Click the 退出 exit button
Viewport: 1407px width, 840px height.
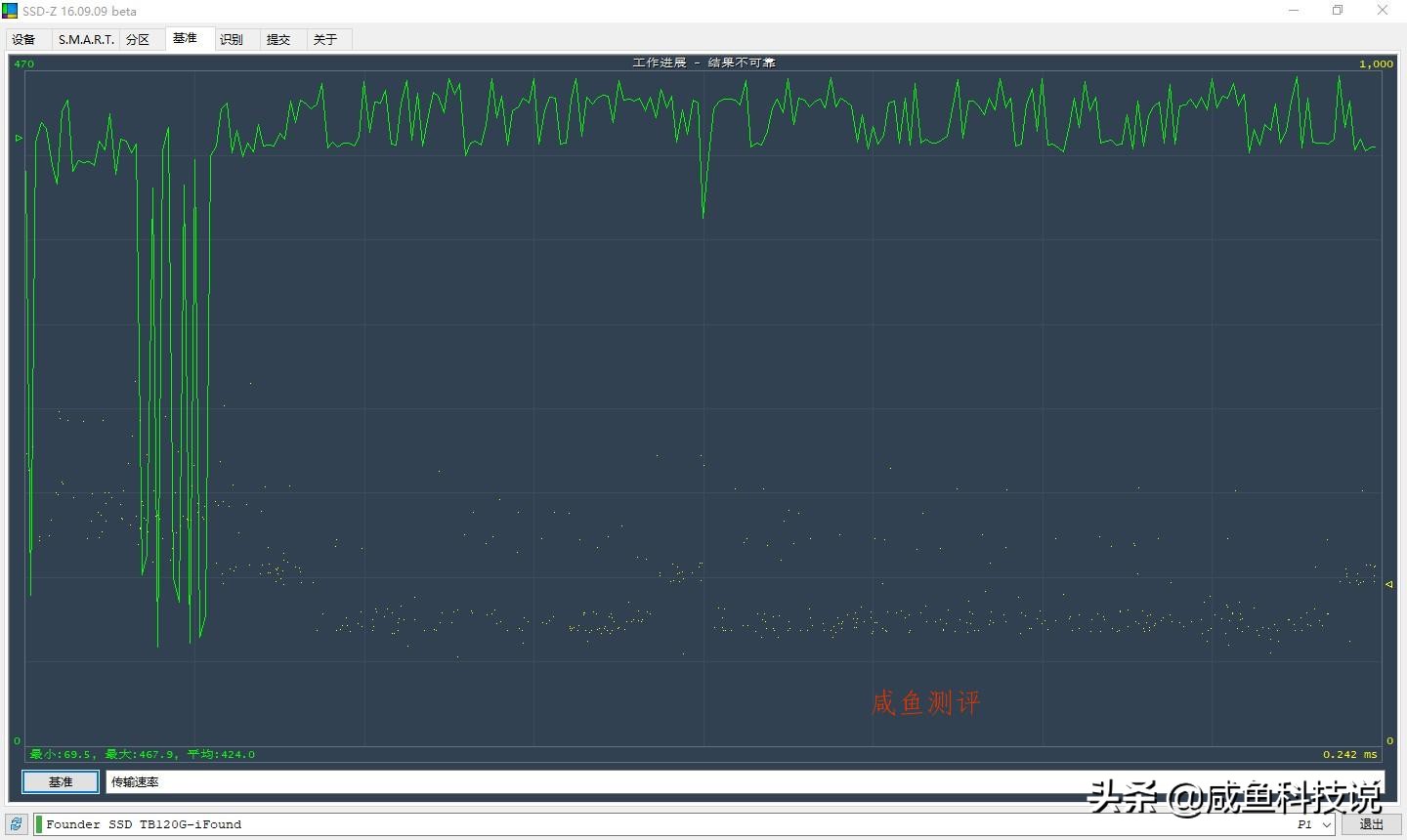(x=1371, y=824)
